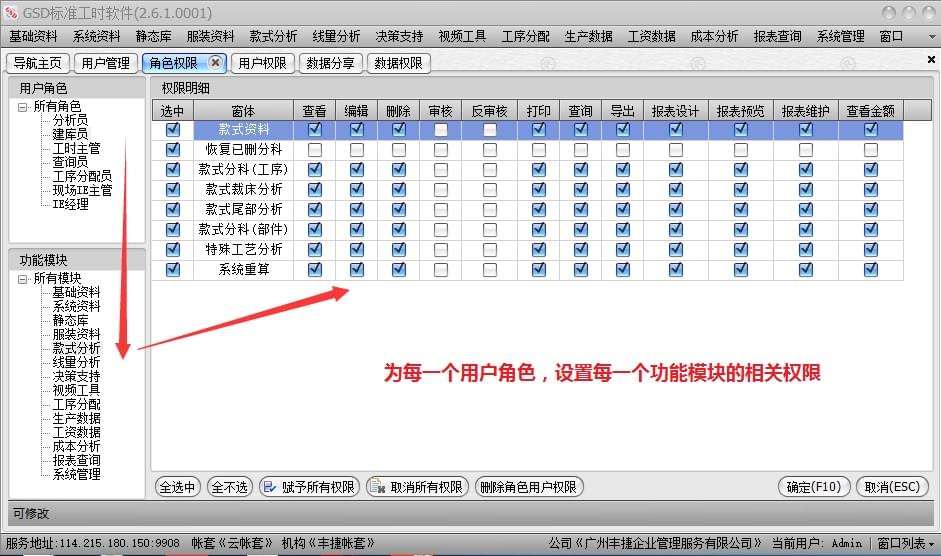941x556 pixels.
Task: Click the 赋予所有权限 button icon
Action: coord(269,487)
